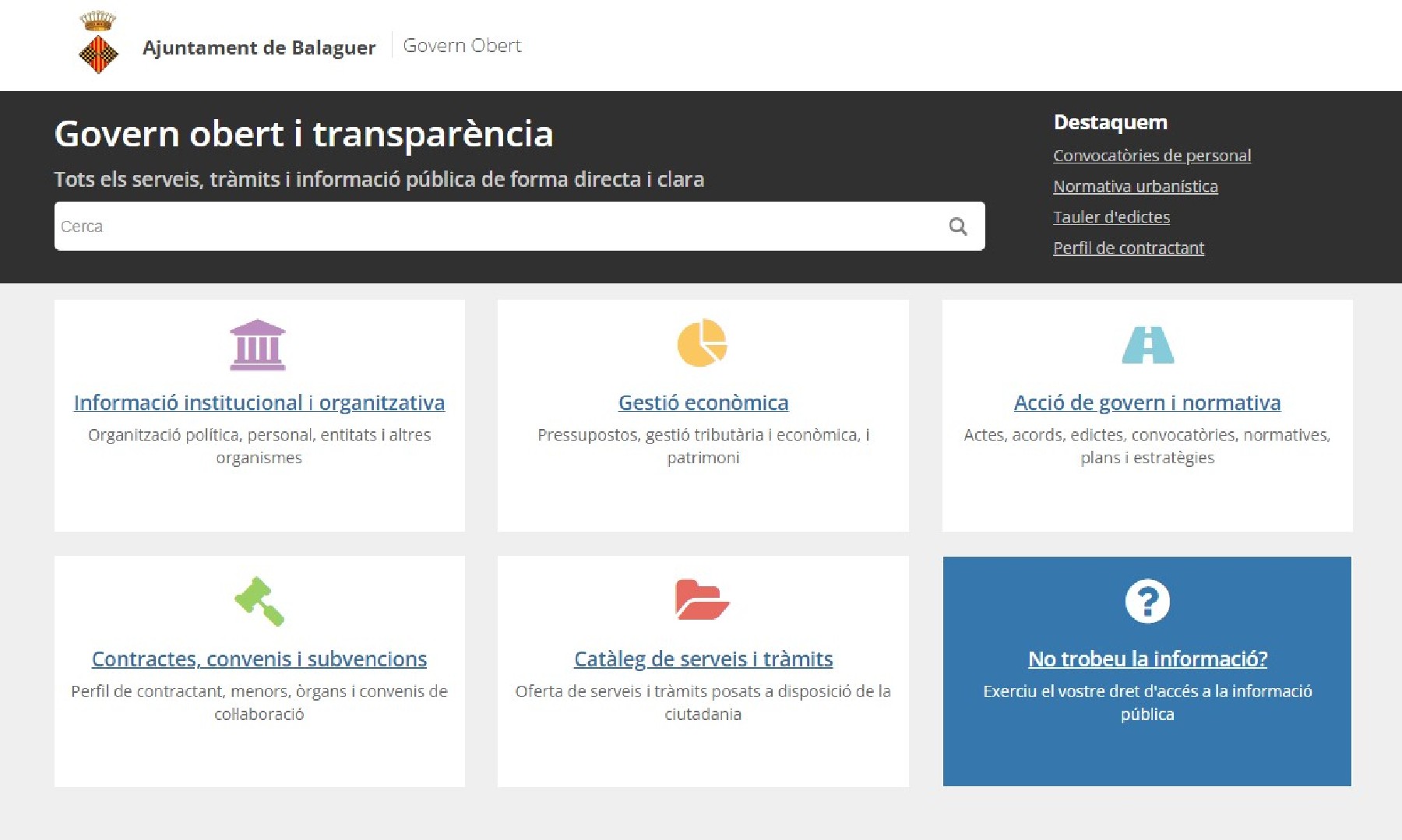Screen dimensions: 1402x840
Task: Open the Gestió econòmica section
Action: pyautogui.click(x=703, y=402)
